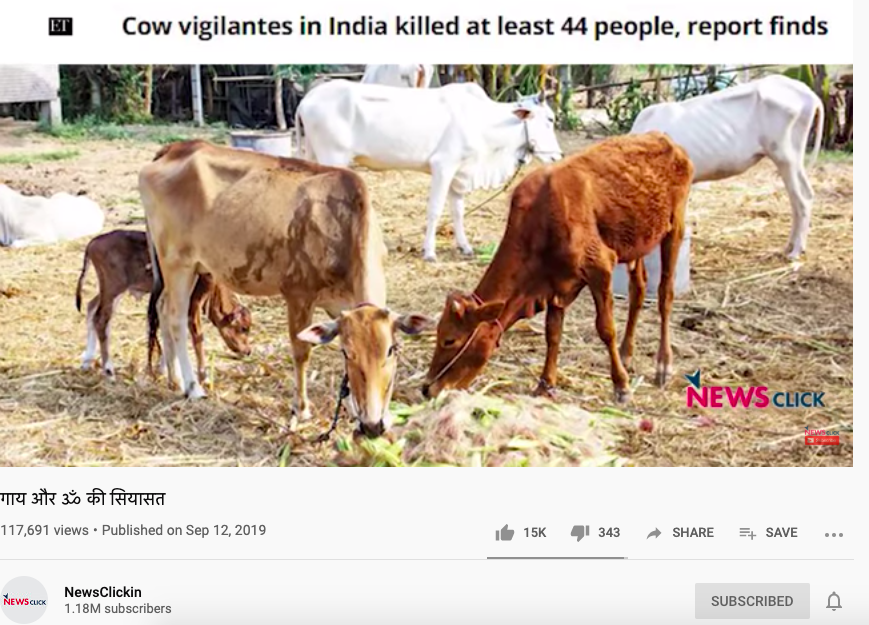
Task: Open the NewsClickin channel name link
Action: click(103, 592)
